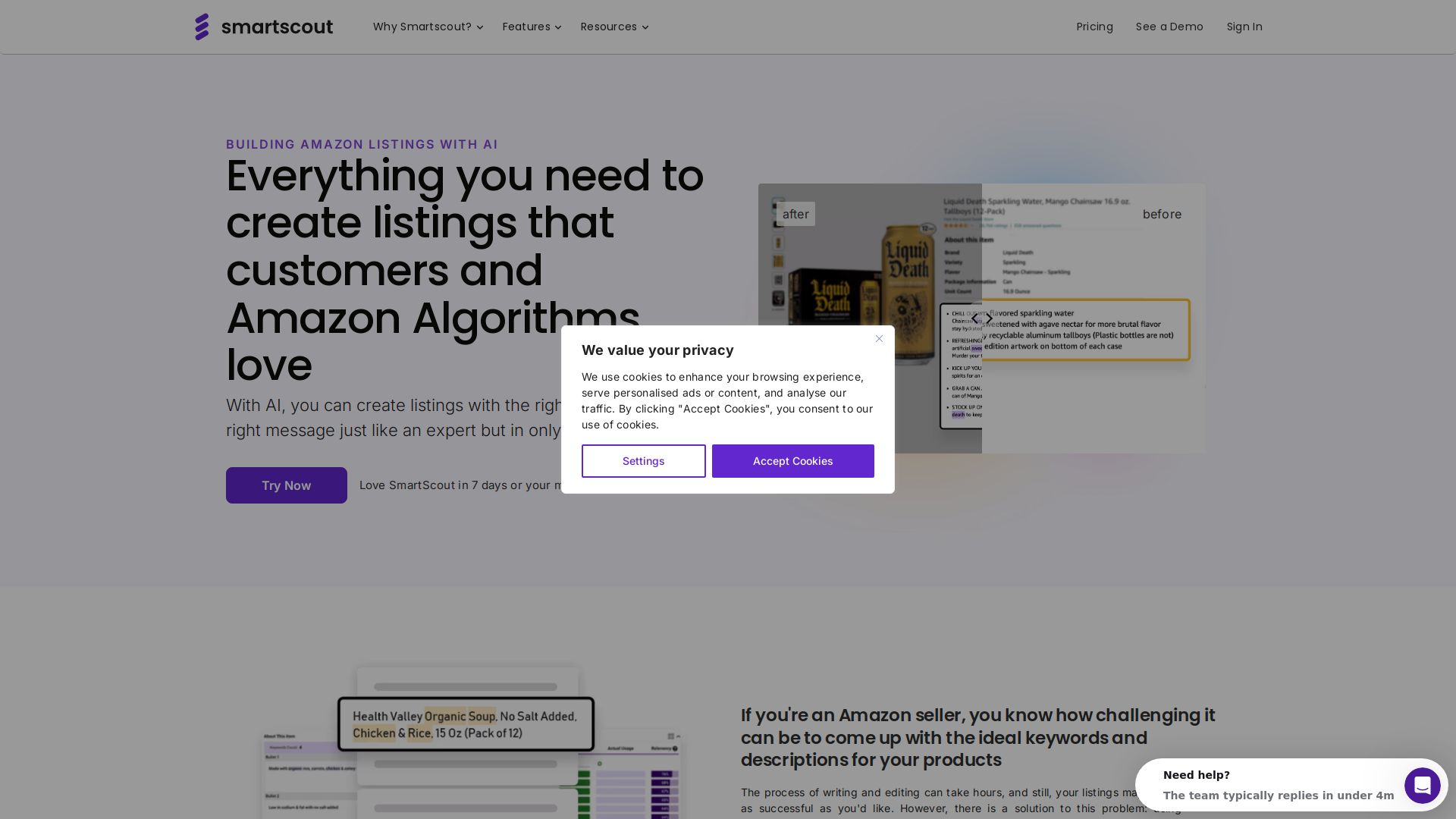Open the Features dropdown menu

point(526,27)
